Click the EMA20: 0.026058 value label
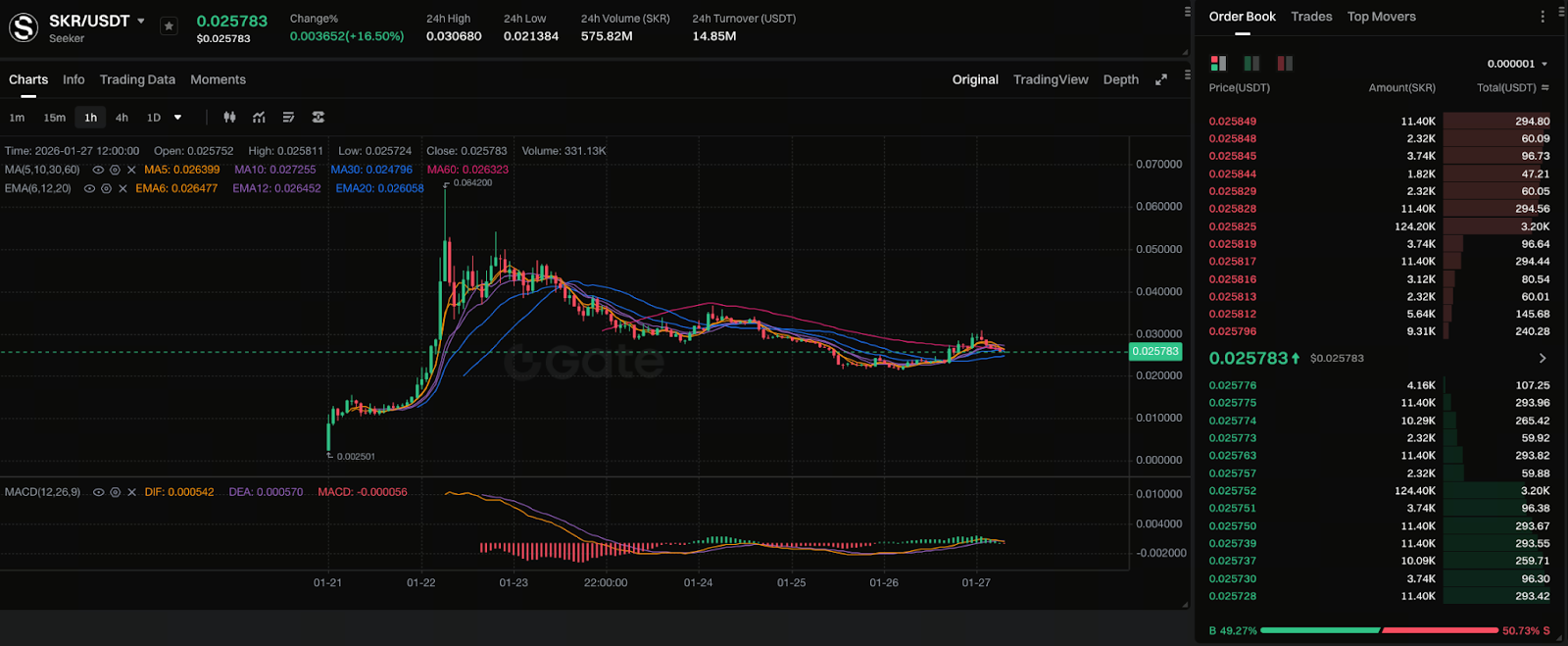This screenshot has width=1568, height=646. [x=380, y=188]
